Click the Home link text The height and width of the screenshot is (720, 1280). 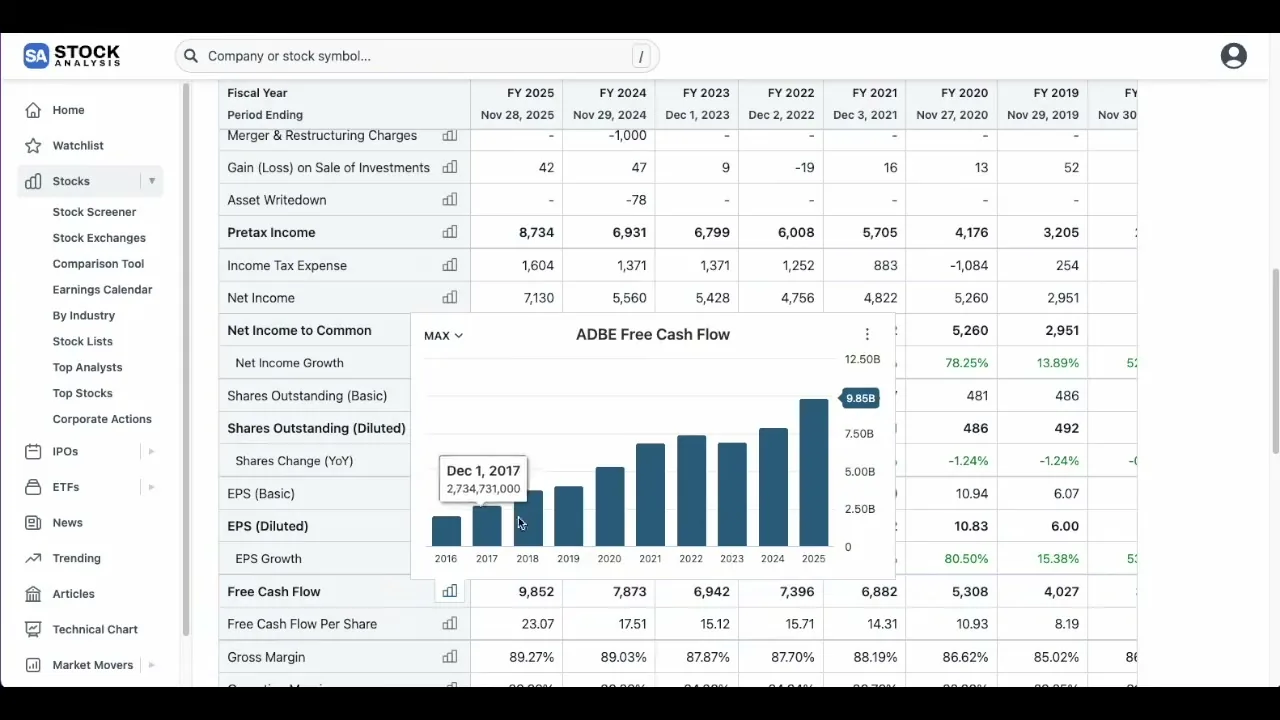68,110
